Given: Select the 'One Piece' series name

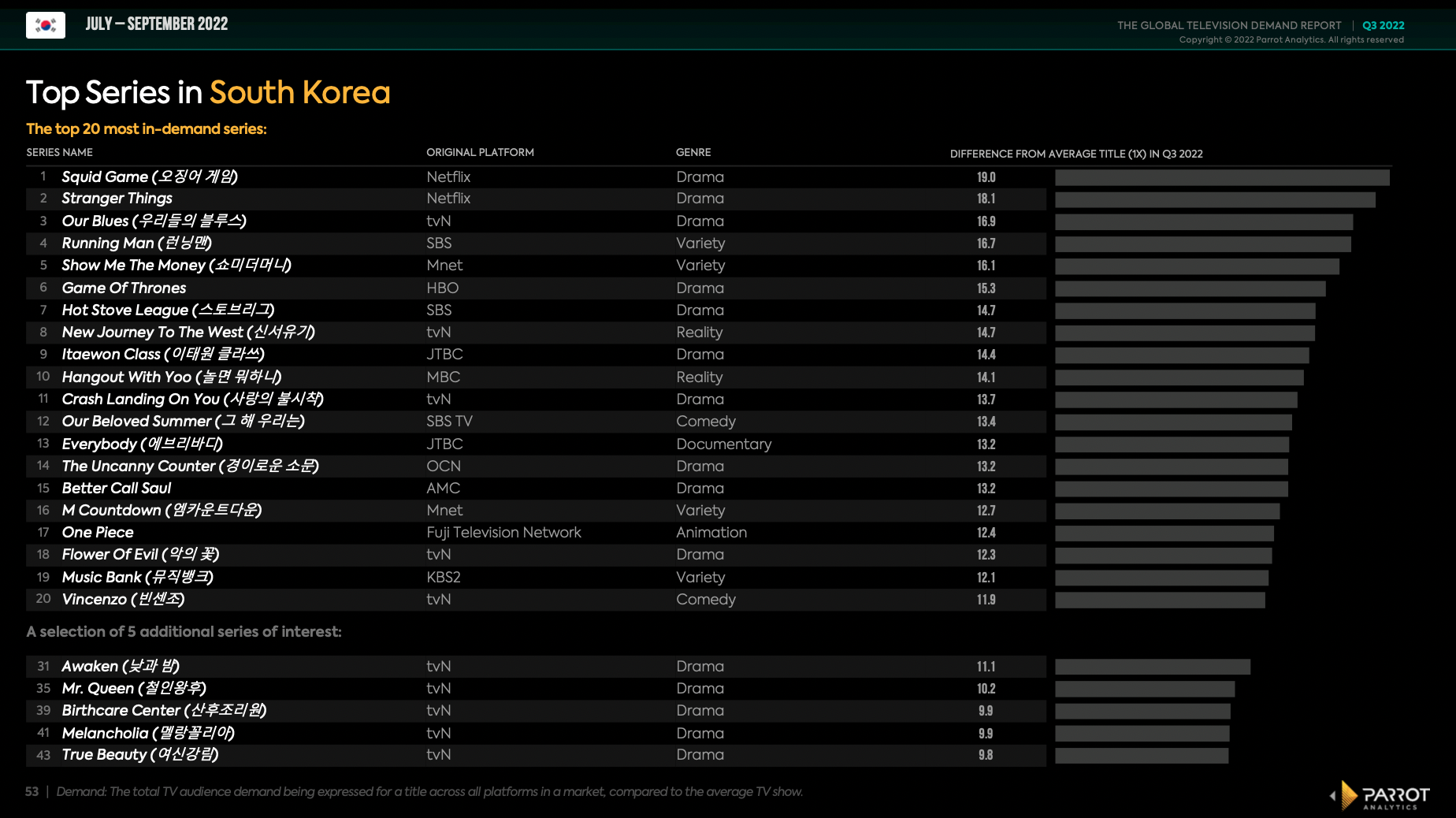Looking at the screenshot, I should tap(98, 532).
